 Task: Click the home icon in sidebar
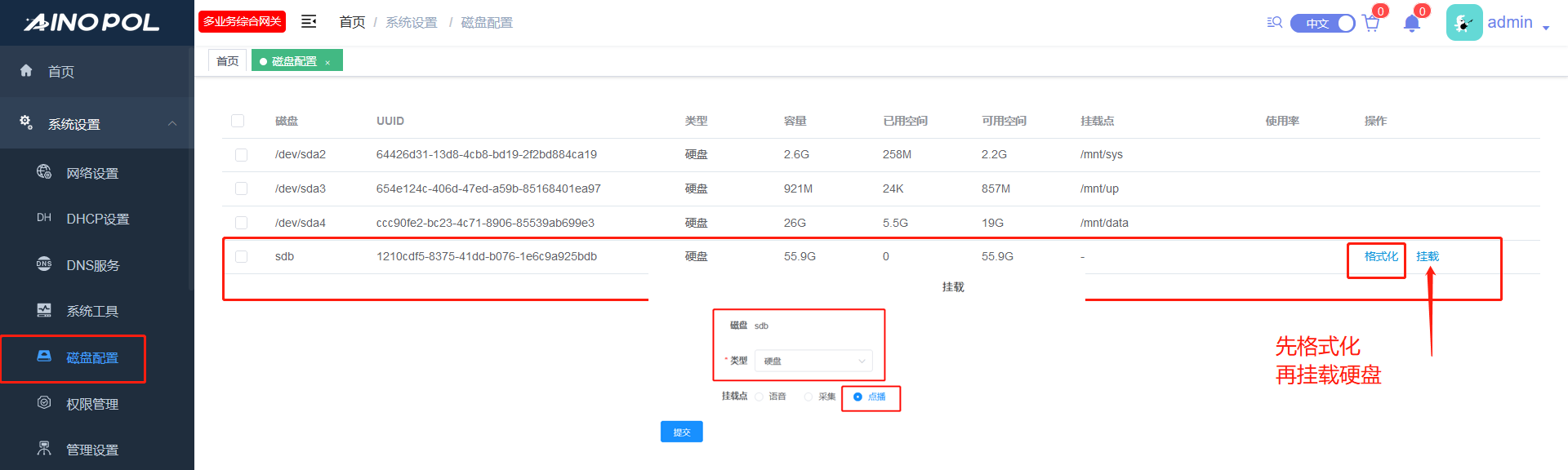tap(26, 71)
